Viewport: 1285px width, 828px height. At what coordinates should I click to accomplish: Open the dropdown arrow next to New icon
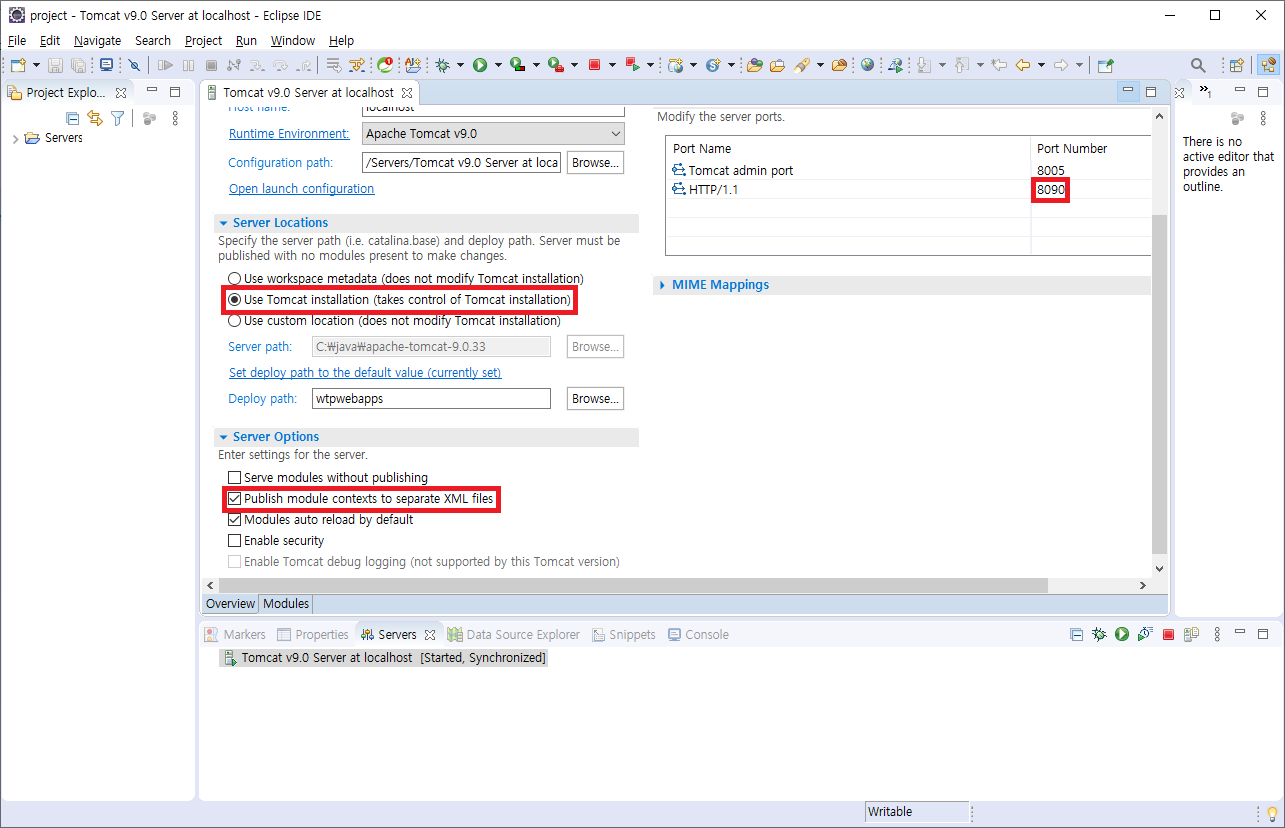pyautogui.click(x=36, y=65)
